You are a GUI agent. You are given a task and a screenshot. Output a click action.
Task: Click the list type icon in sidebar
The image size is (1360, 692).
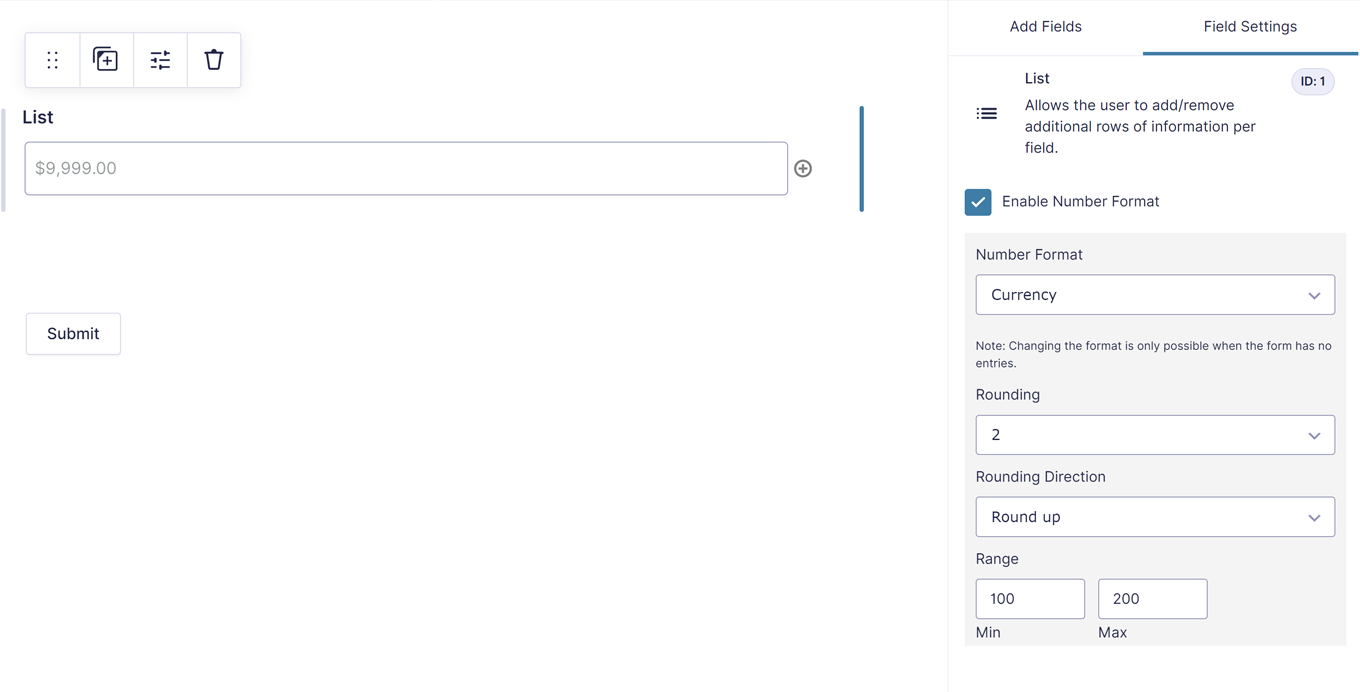coord(987,114)
